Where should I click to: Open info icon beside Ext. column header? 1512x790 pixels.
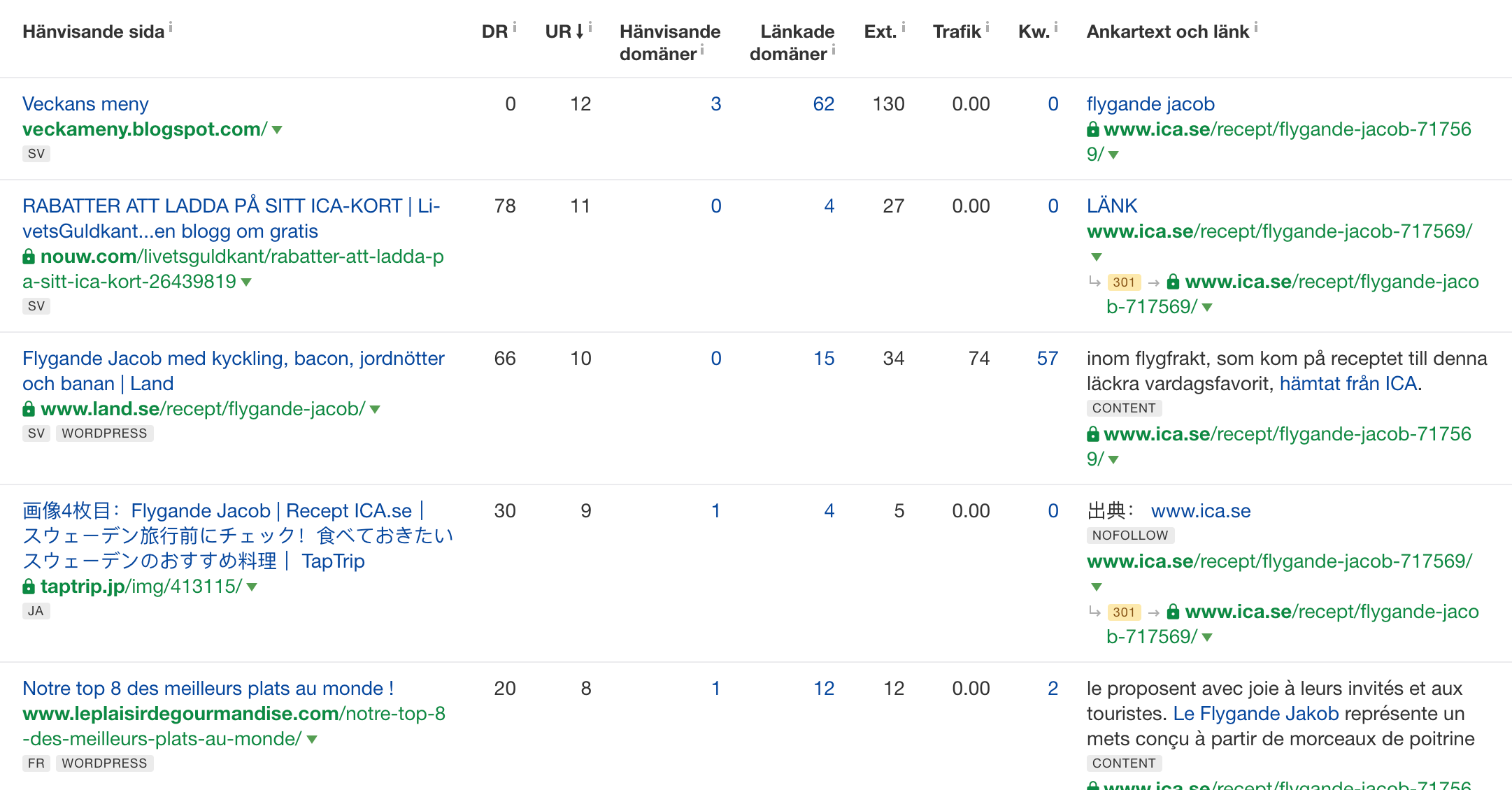[904, 27]
